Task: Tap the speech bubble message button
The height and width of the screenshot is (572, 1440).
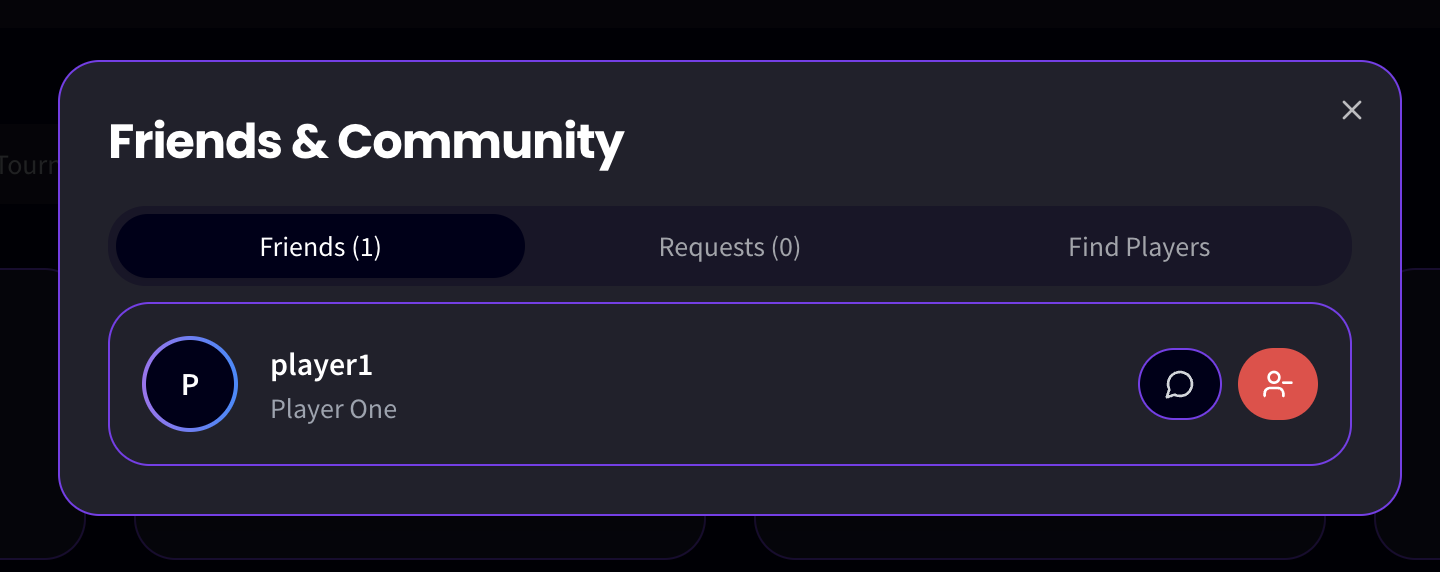Action: pyautogui.click(x=1179, y=384)
